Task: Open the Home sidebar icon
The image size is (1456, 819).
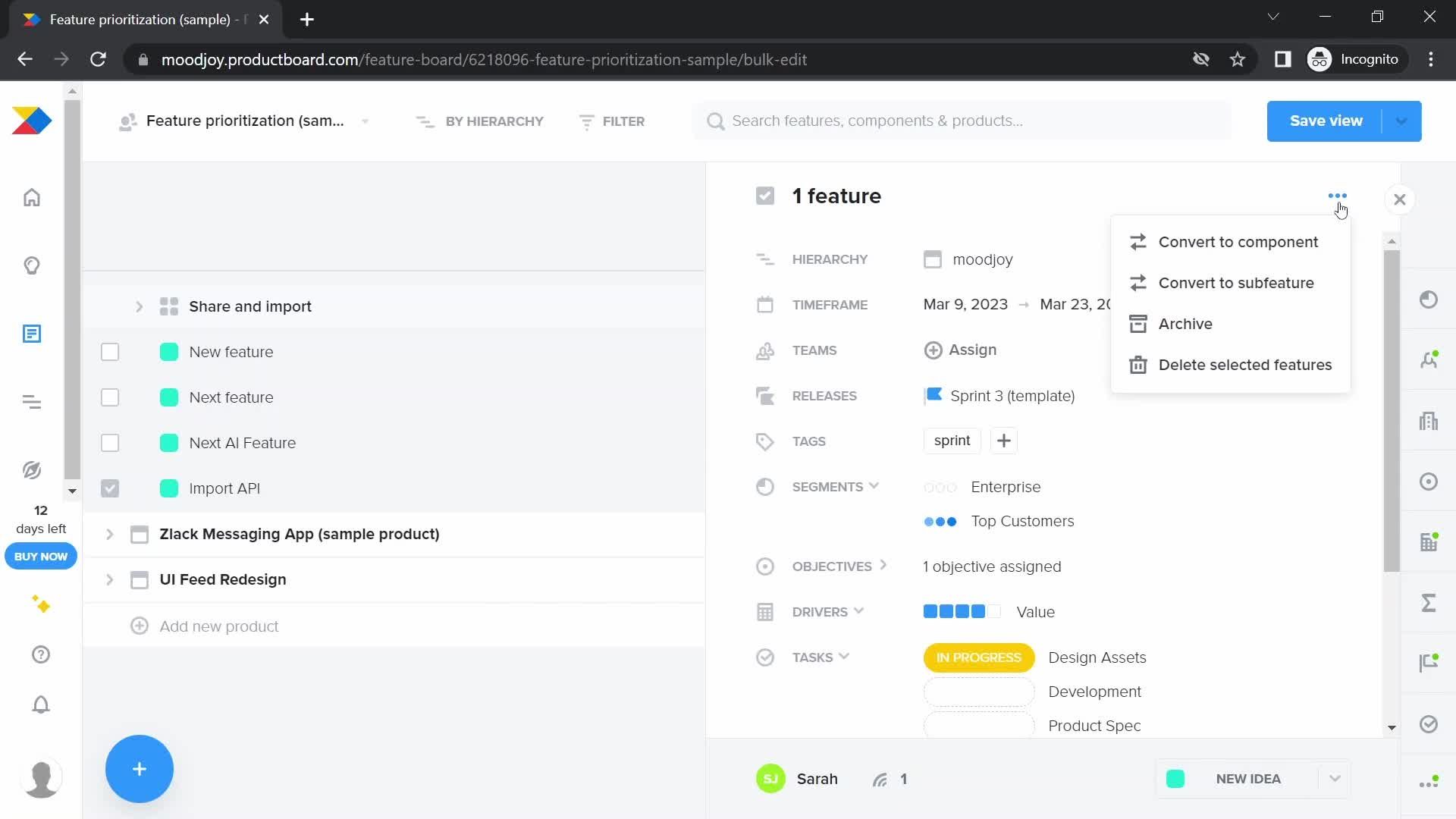Action: pyautogui.click(x=32, y=198)
